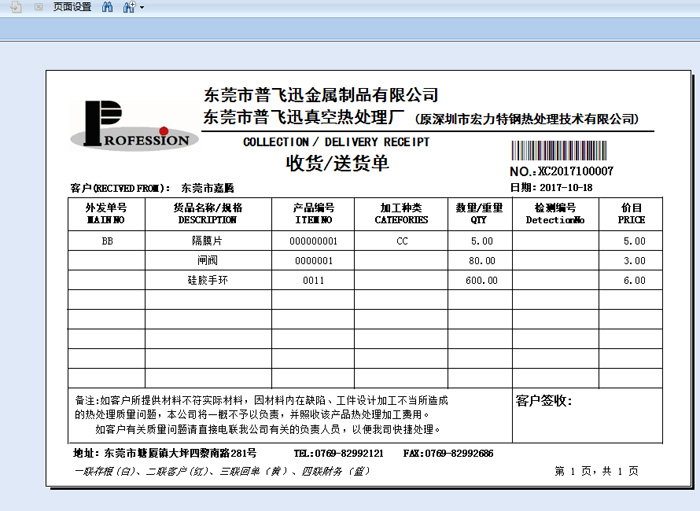Open 页面设置 page setup
Screen dimensions: 700x511
point(72,7)
